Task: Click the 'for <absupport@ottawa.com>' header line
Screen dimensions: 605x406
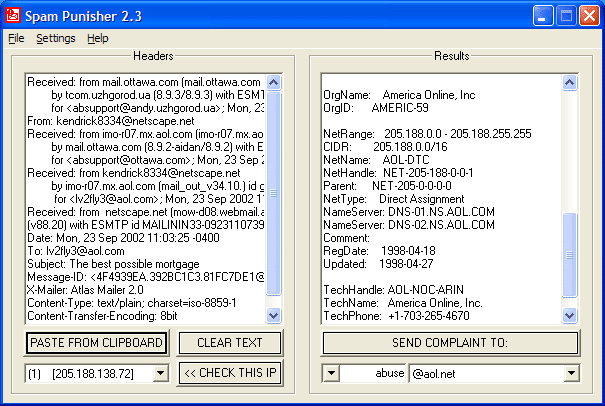Action: (158, 160)
